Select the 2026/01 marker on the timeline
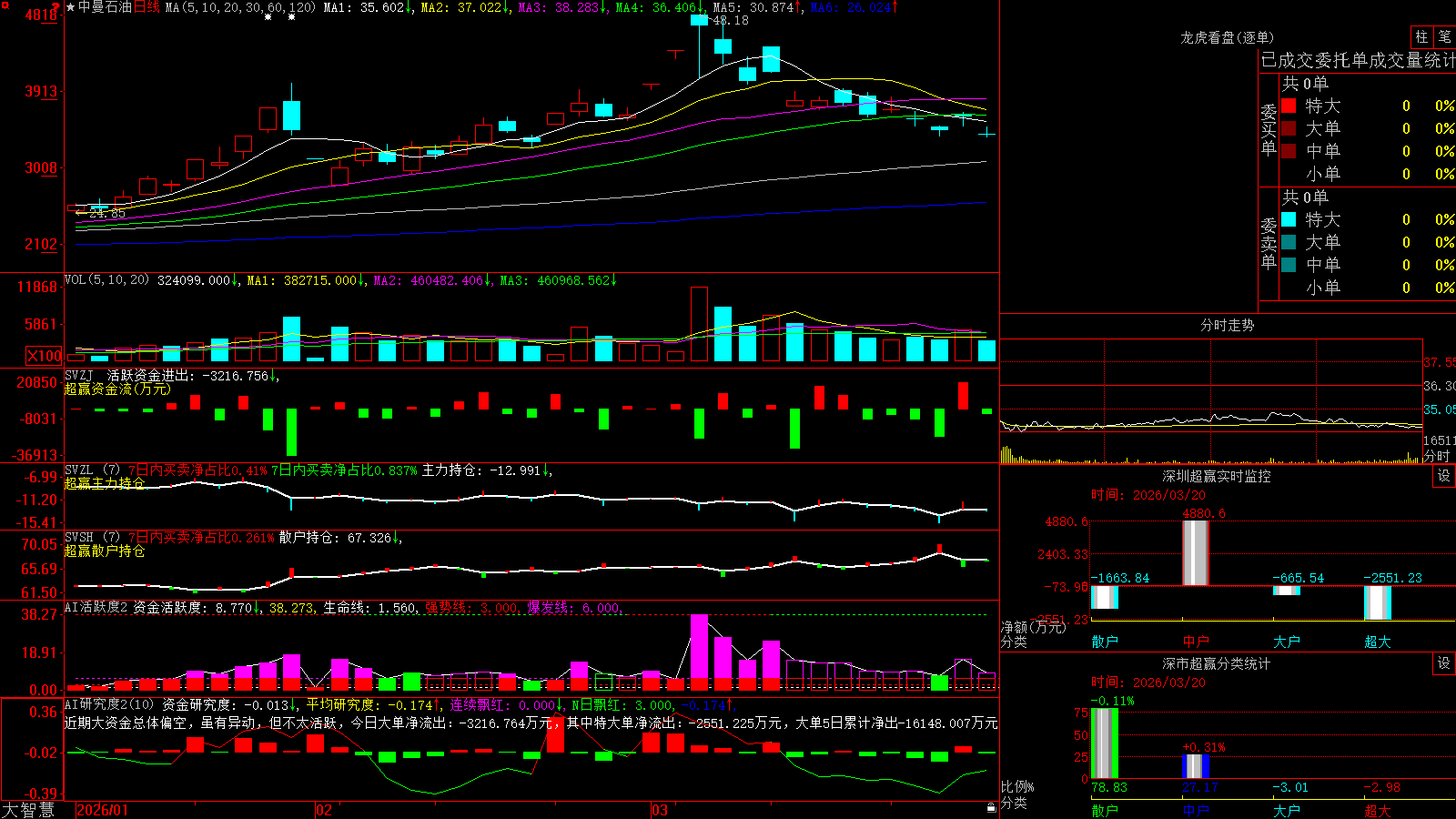Viewport: 1456px width, 819px height. 103,810
